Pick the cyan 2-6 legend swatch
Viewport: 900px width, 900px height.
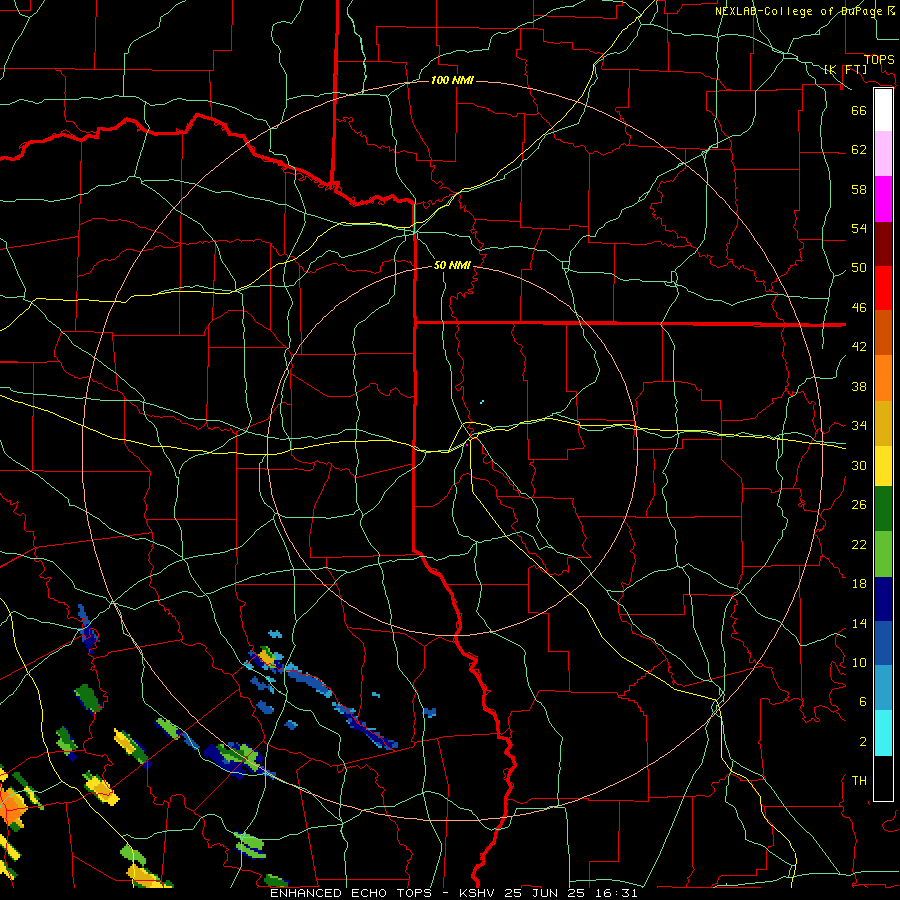(x=883, y=733)
